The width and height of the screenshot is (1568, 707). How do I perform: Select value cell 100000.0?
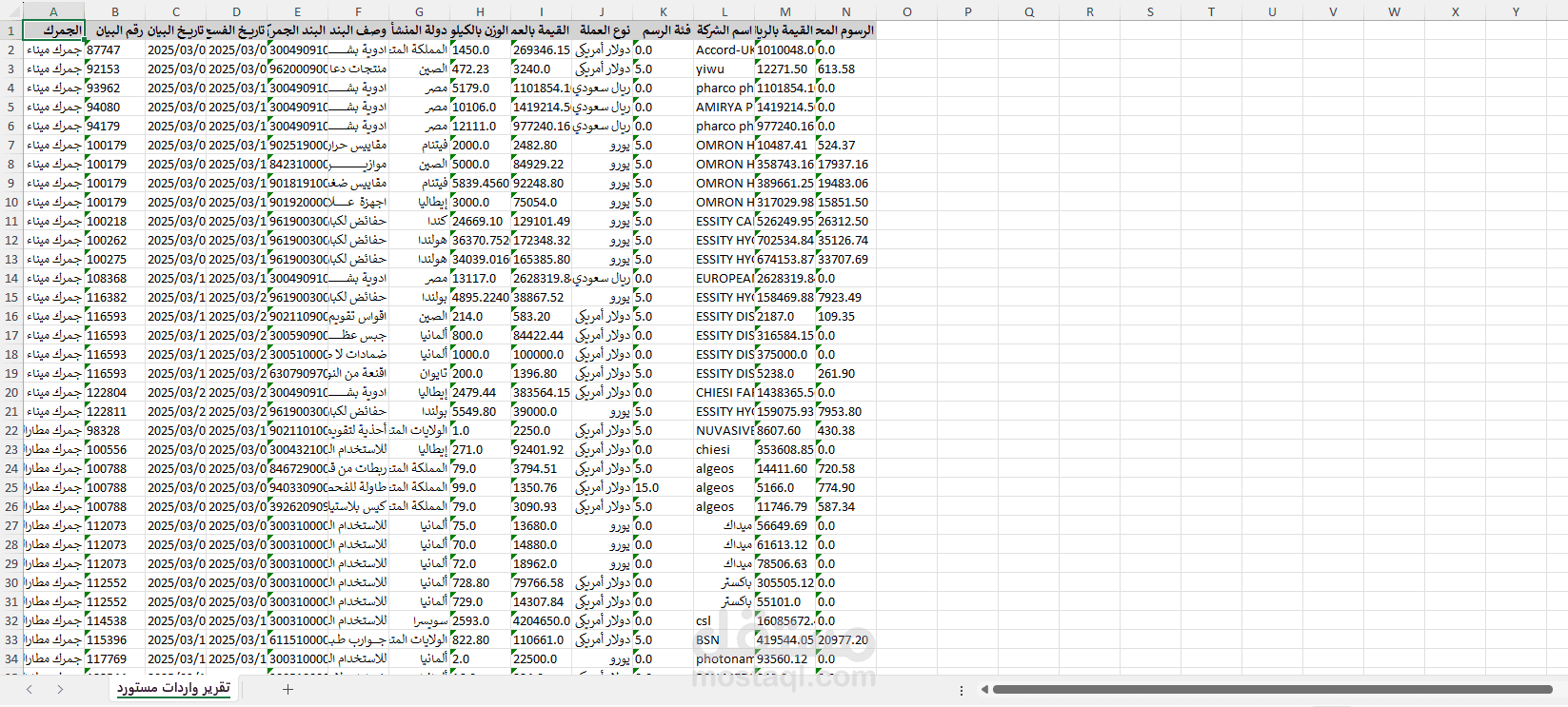click(542, 354)
